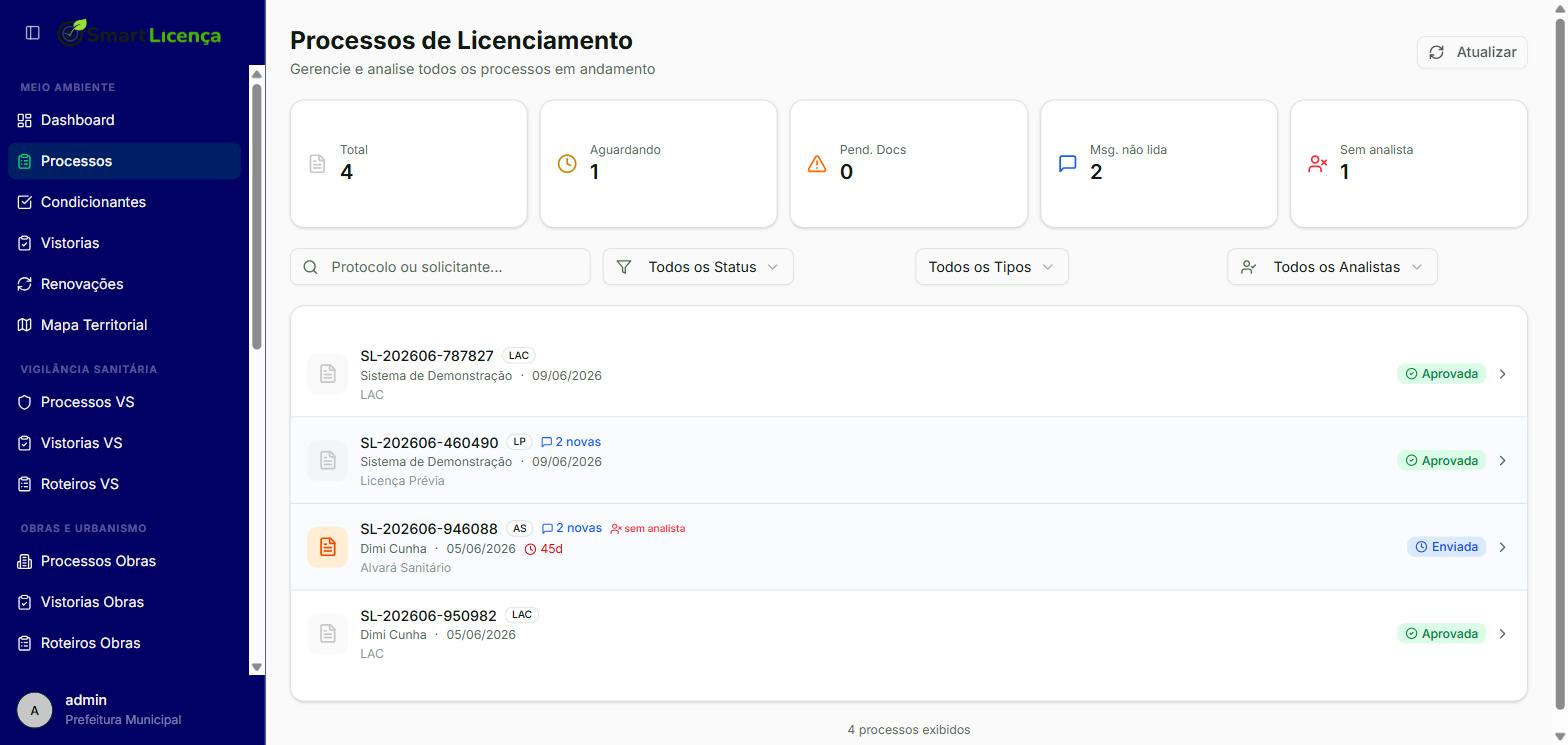This screenshot has width=1568, height=745.
Task: Click the Dashboard grid icon
Action: coord(25,120)
